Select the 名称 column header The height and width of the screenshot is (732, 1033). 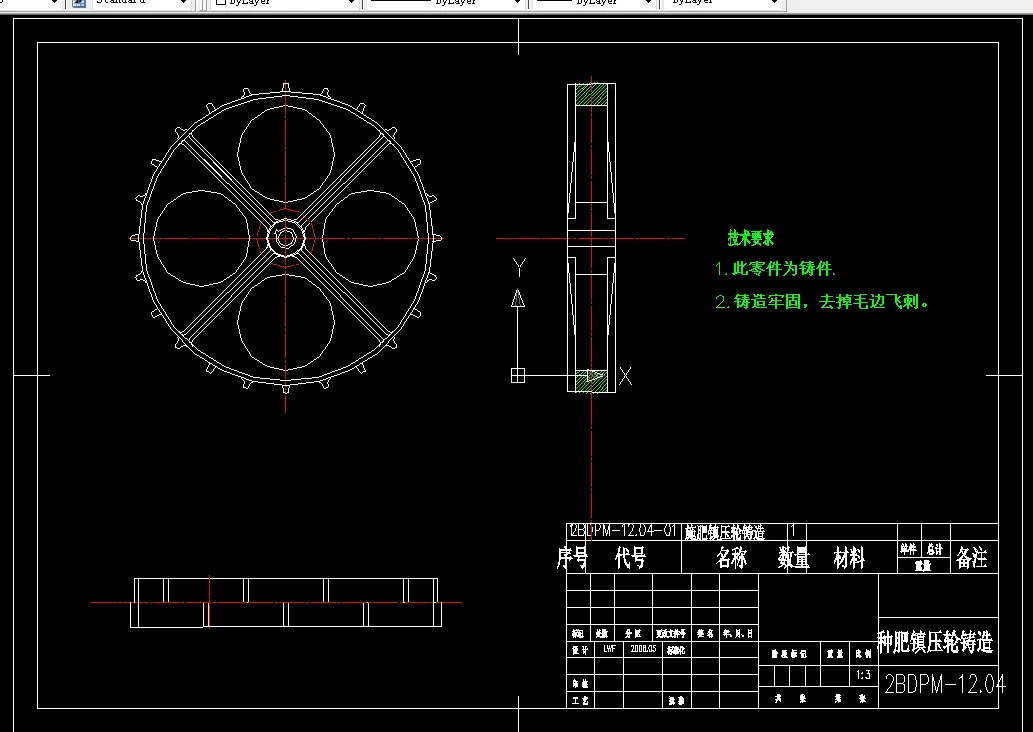[731, 558]
